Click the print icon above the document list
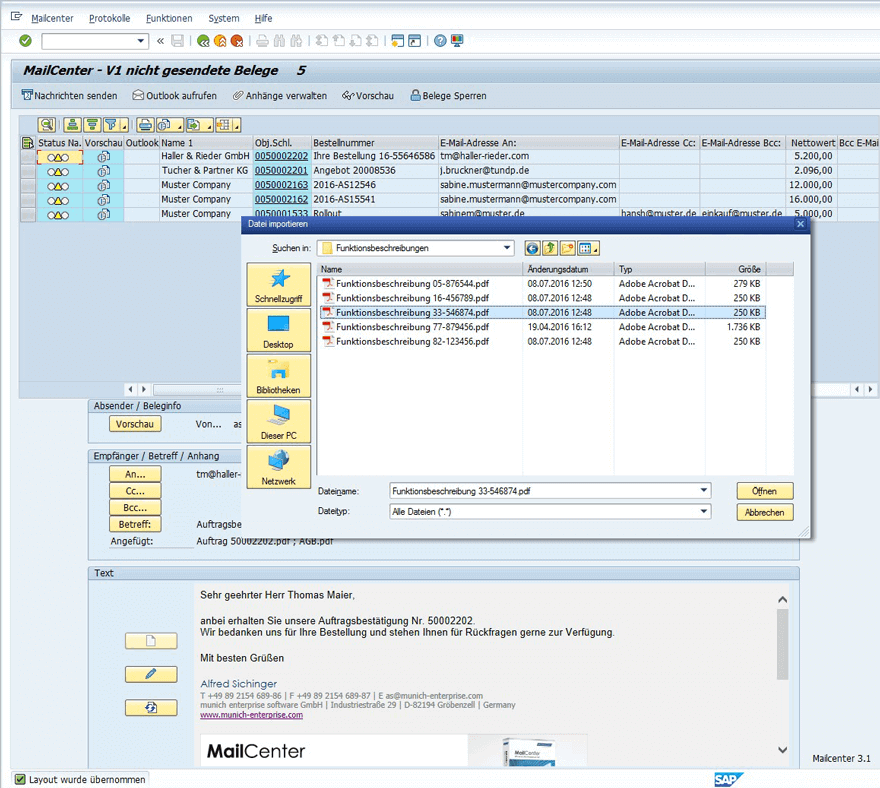 [144, 124]
